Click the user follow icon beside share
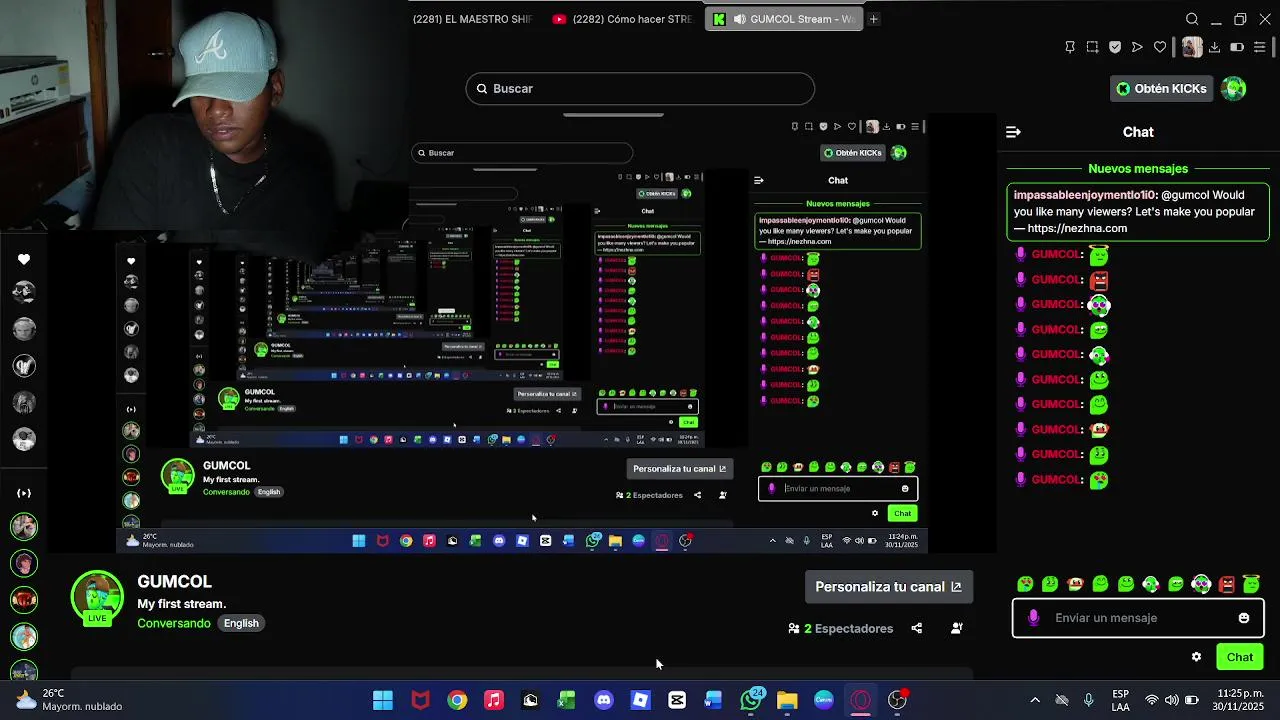The height and width of the screenshot is (720, 1280). click(x=957, y=628)
